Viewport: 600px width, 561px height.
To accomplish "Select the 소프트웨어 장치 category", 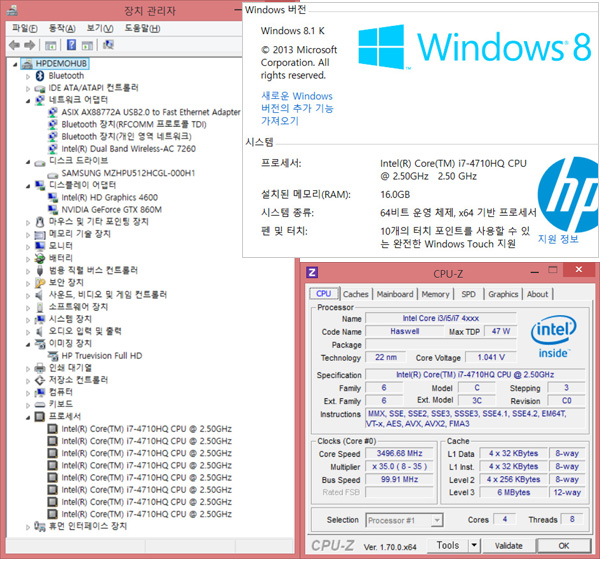I will pyautogui.click(x=78, y=307).
